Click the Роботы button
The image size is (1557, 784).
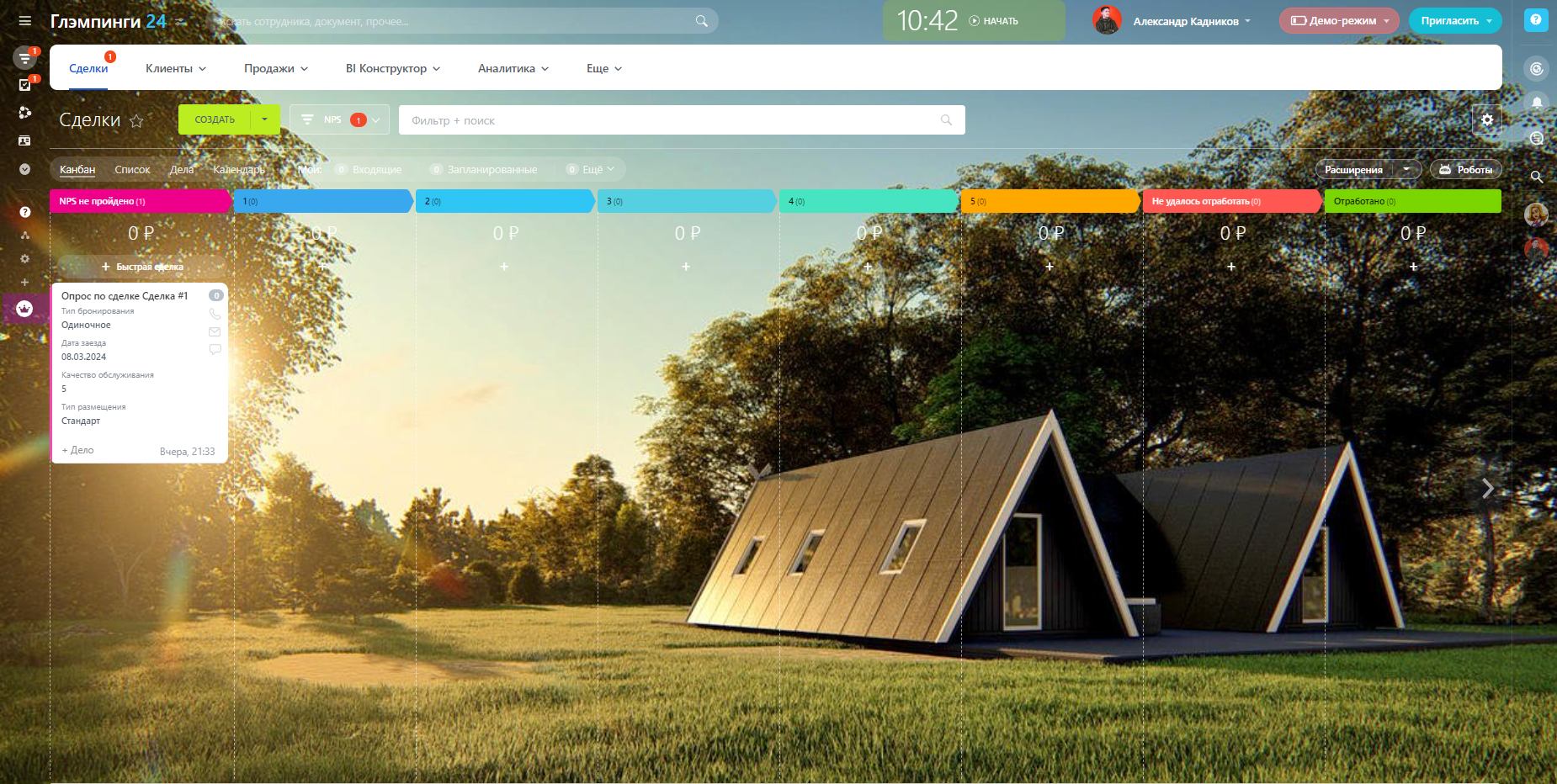click(1466, 170)
